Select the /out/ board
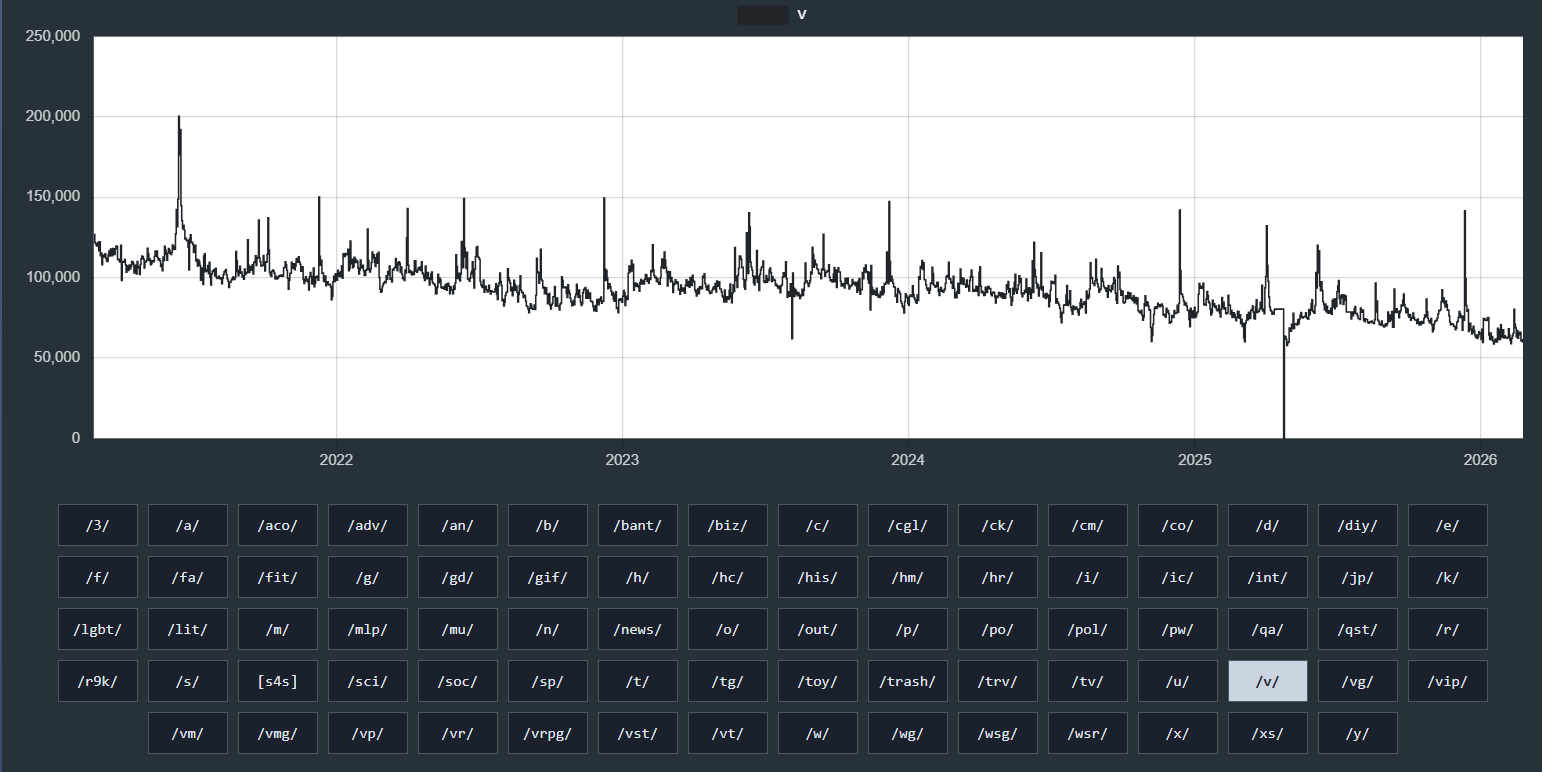Image resolution: width=1542 pixels, height=772 pixels. click(818, 629)
